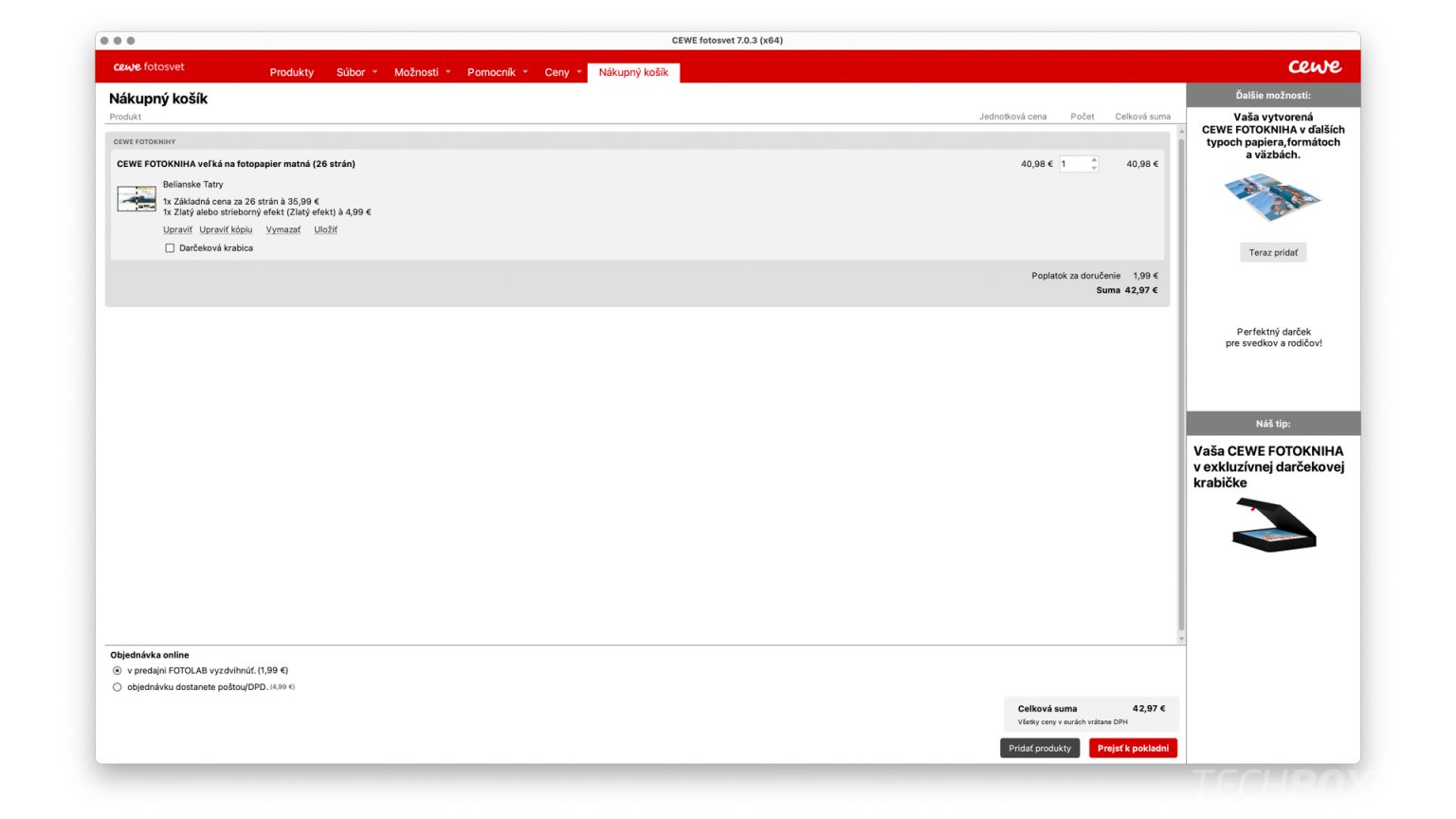Click the CEWE FOTOKNIHY section label

[145, 142]
